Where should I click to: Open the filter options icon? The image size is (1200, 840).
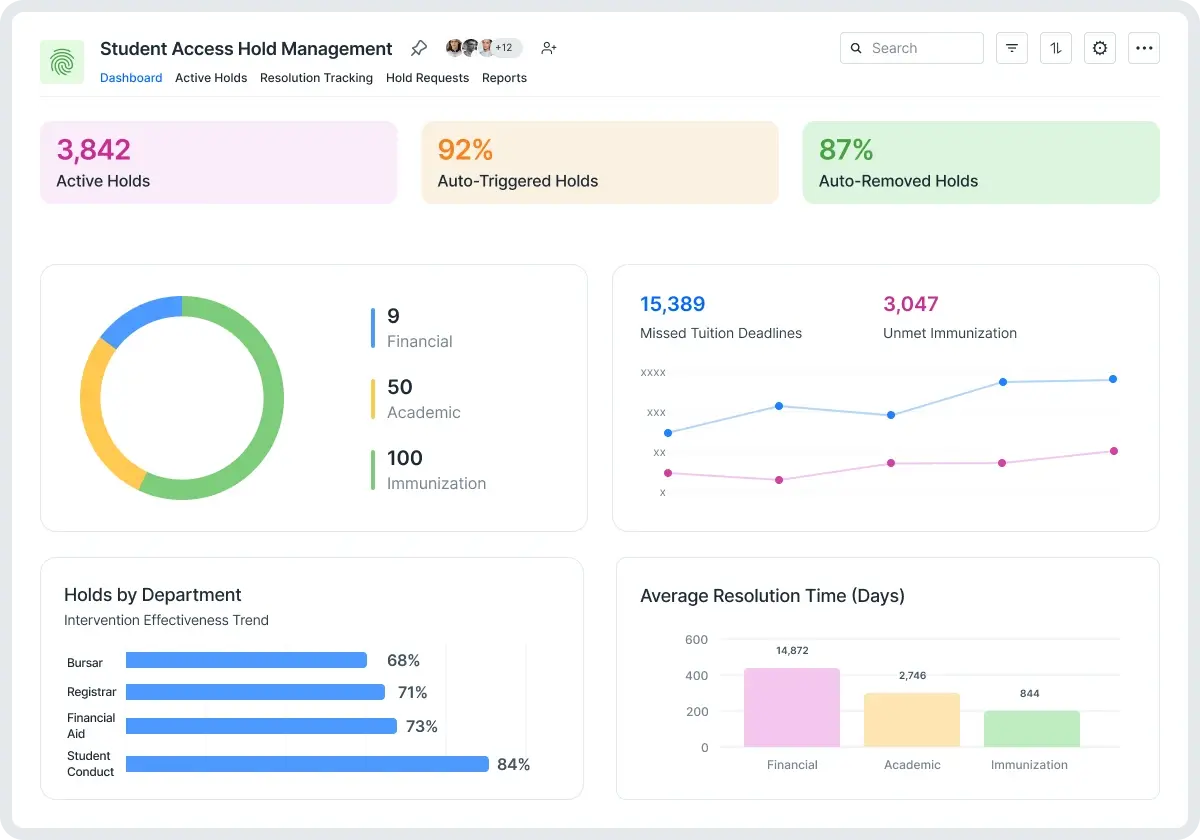1012,48
